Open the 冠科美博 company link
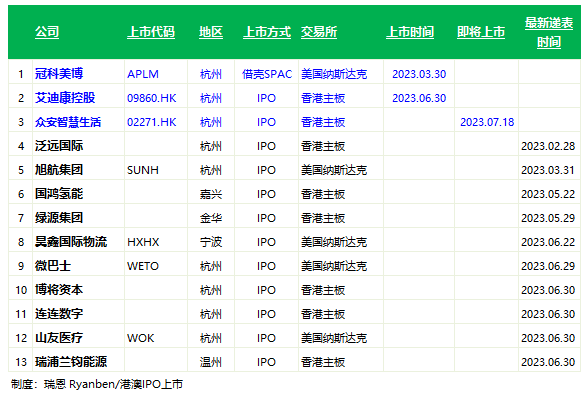The height and width of the screenshot is (398, 587). pos(59,74)
